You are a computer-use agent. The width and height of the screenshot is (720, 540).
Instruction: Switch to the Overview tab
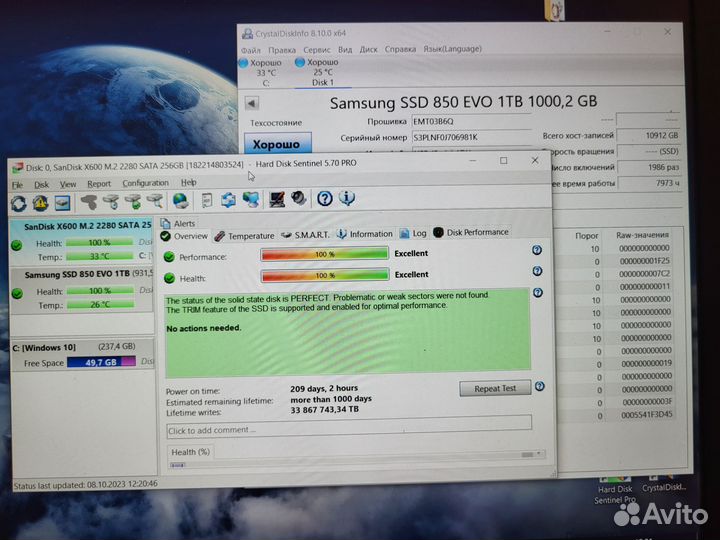pyautogui.click(x=184, y=236)
